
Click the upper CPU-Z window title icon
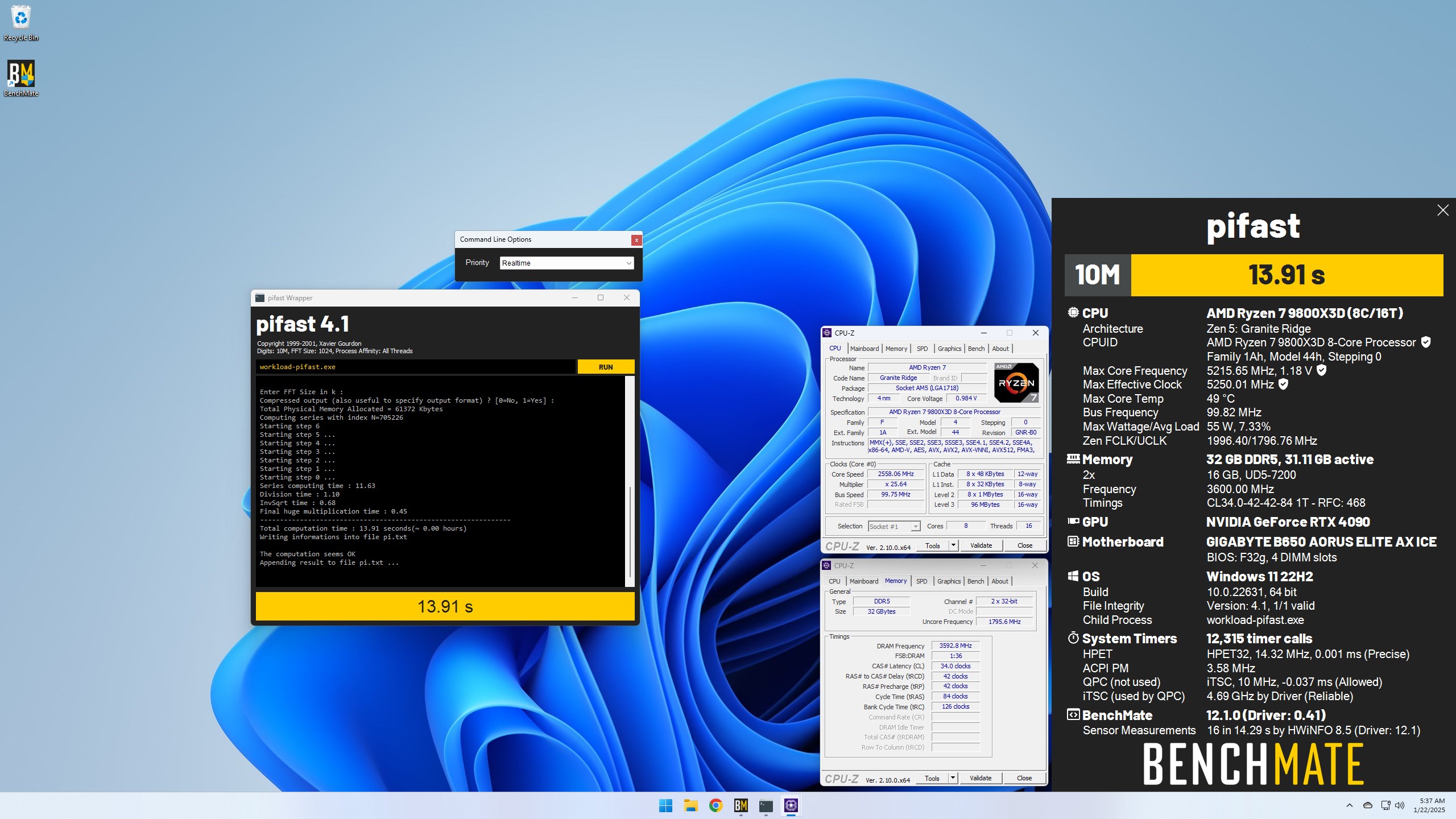pos(828,333)
